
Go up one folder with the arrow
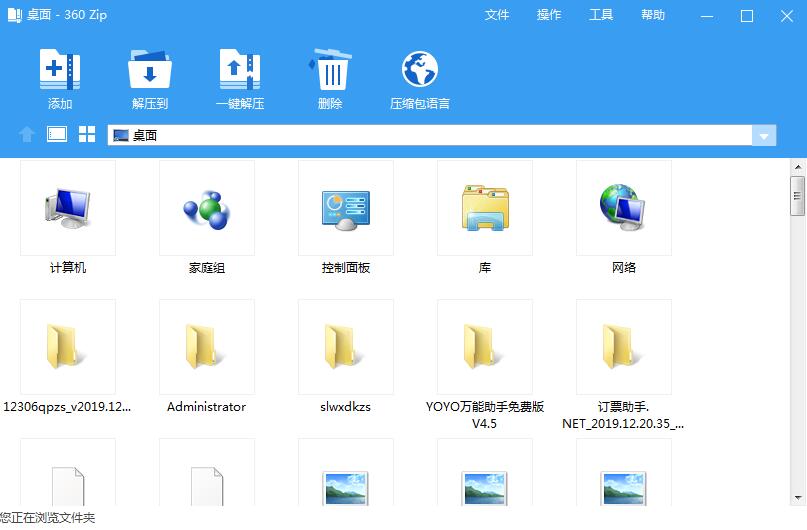click(27, 135)
